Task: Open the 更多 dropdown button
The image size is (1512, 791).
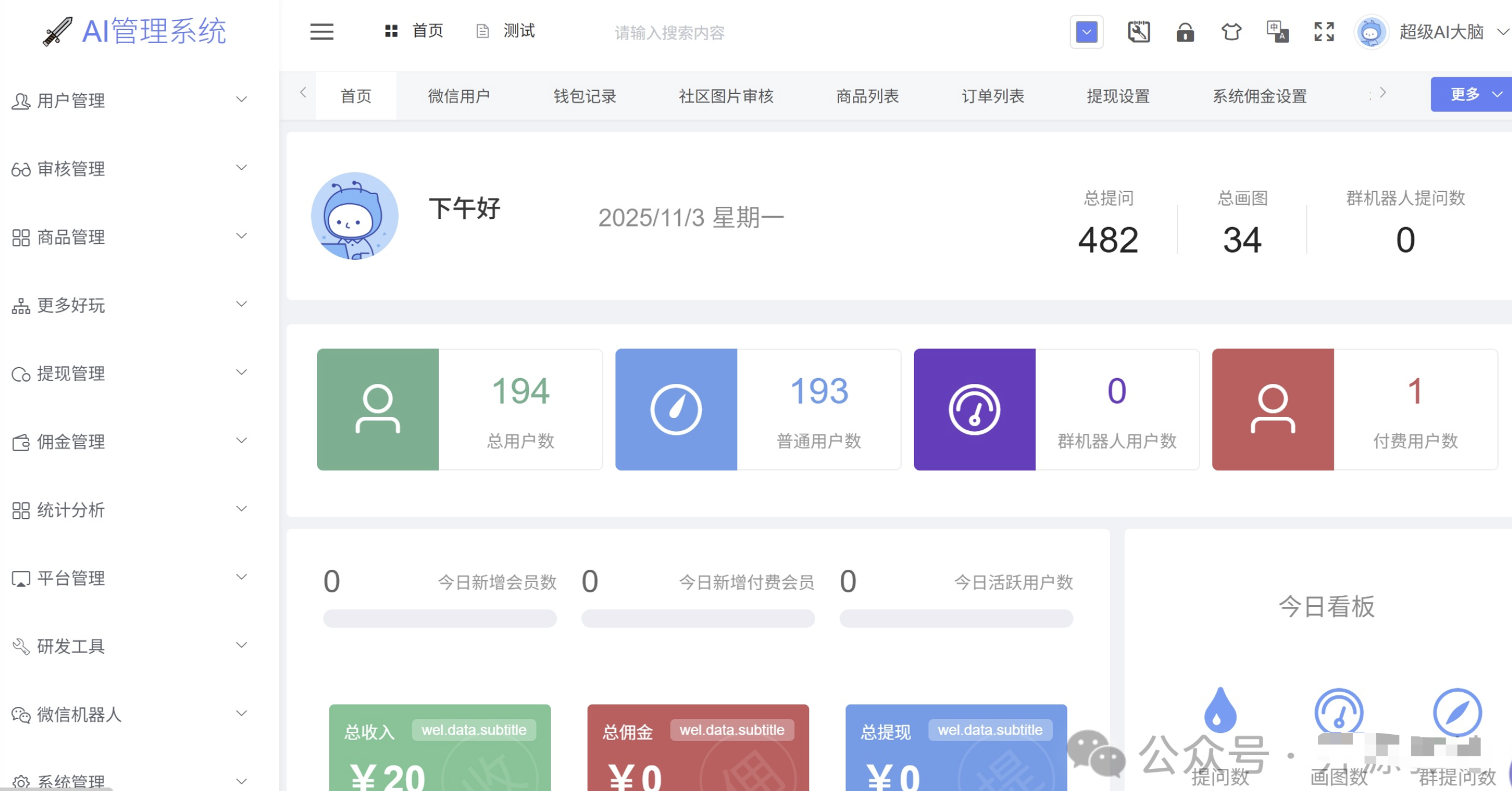Action: [x=1472, y=94]
